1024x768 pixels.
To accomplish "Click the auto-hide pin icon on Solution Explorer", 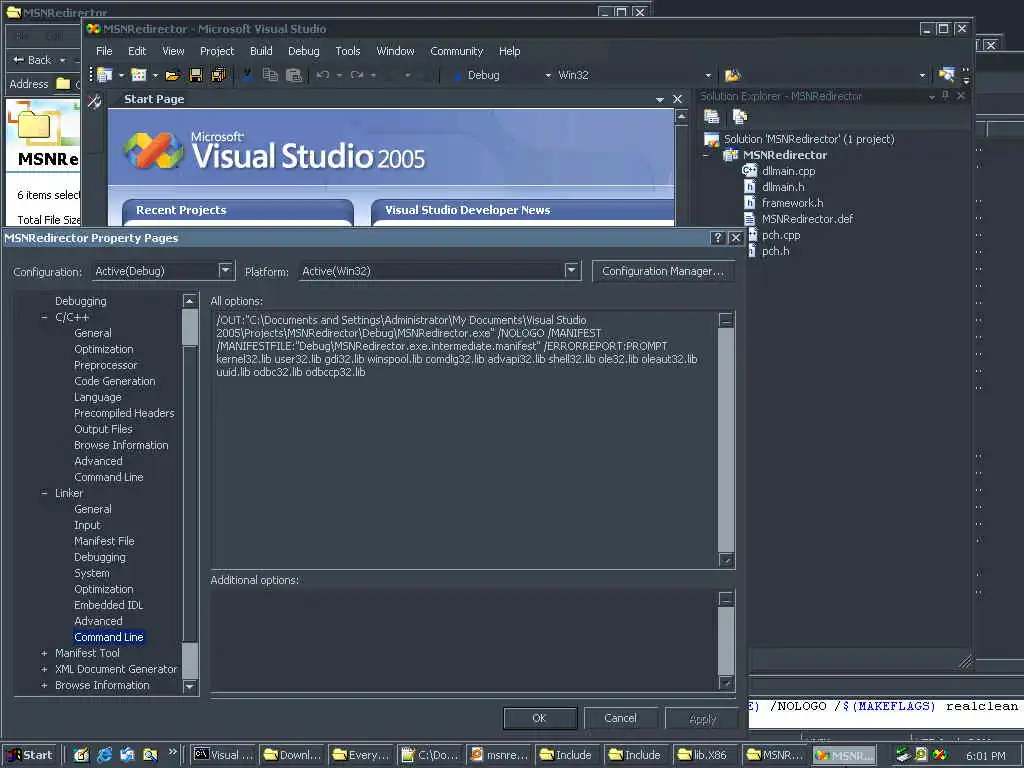I will click(x=946, y=95).
